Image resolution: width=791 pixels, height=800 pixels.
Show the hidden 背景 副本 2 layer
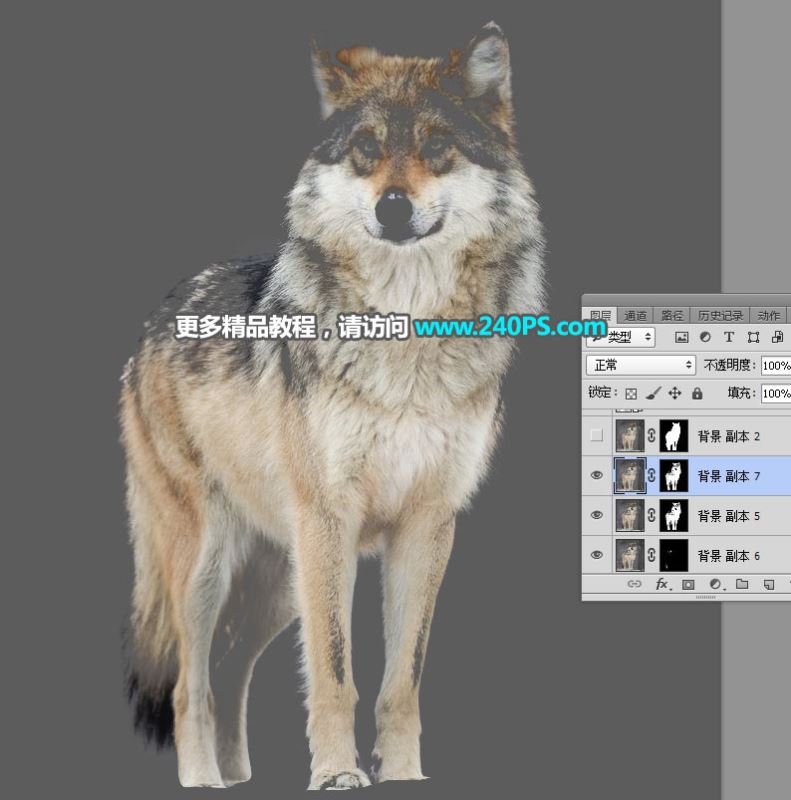click(x=597, y=436)
